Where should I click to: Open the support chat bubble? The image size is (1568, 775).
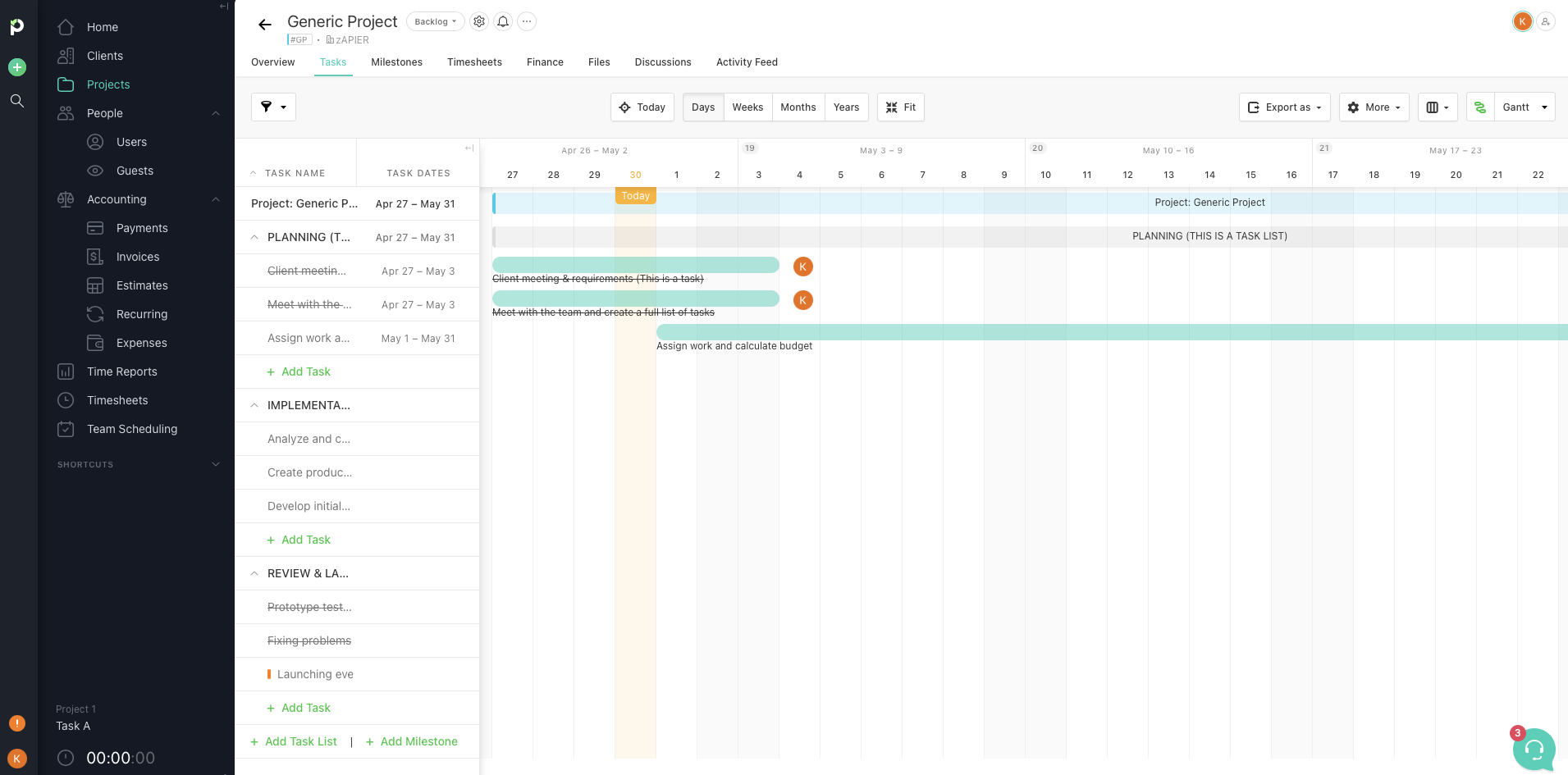pyautogui.click(x=1534, y=749)
